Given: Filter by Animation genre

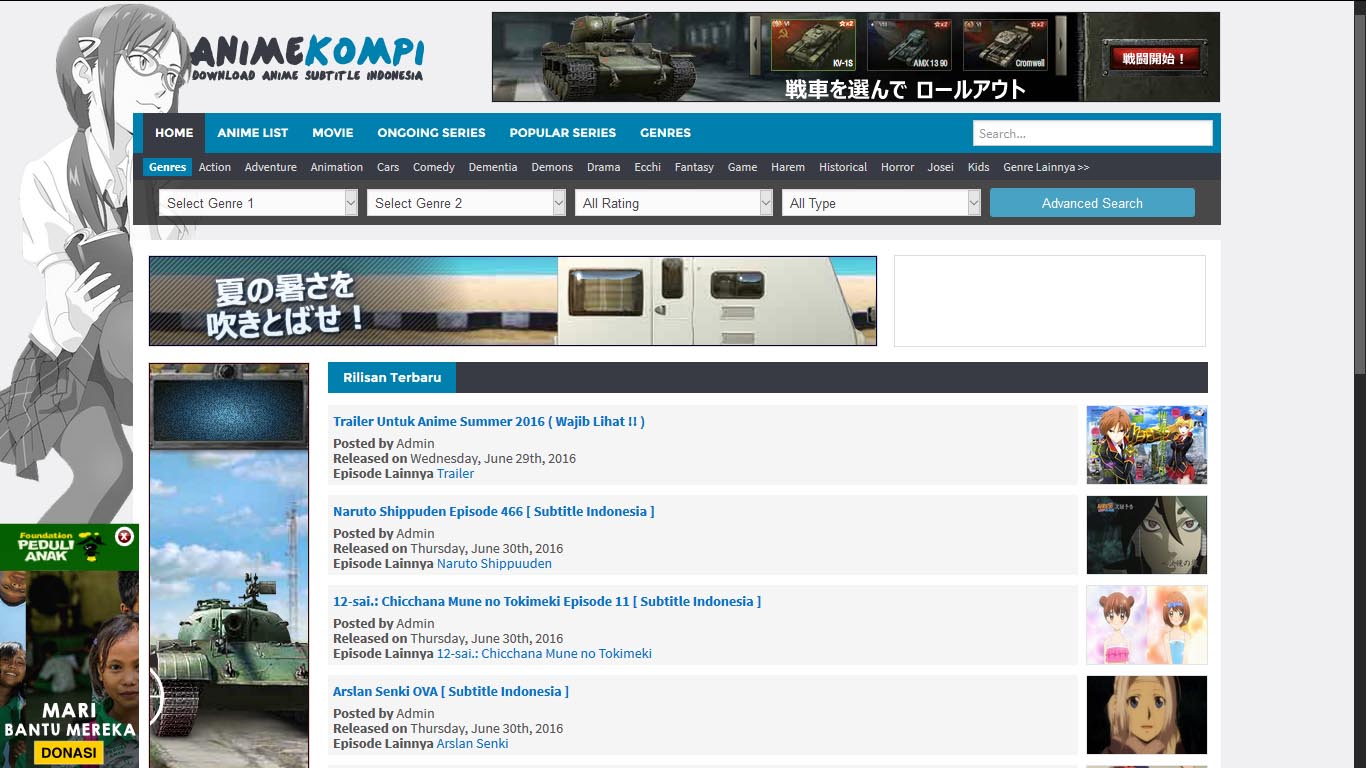Looking at the screenshot, I should pos(337,167).
